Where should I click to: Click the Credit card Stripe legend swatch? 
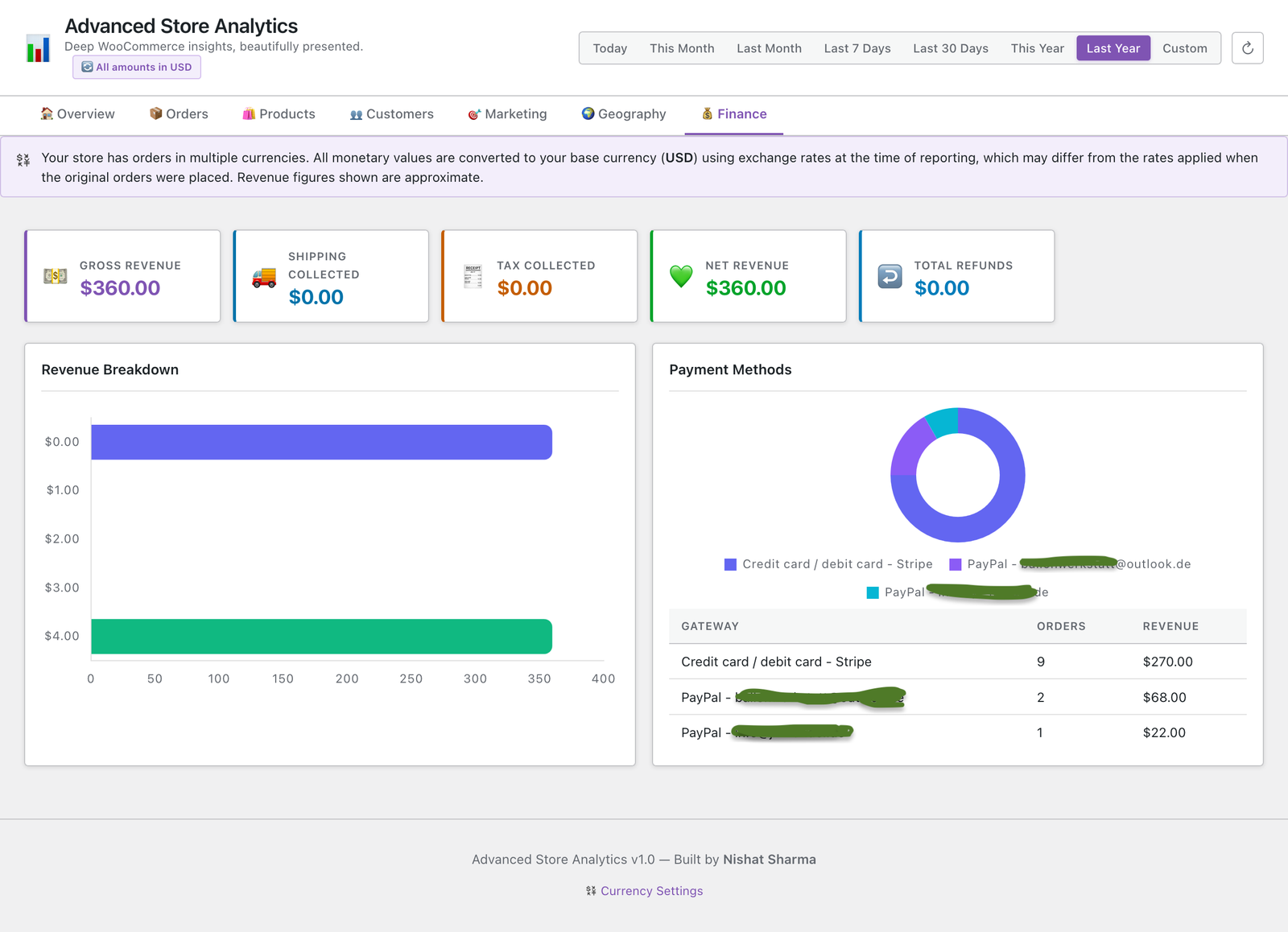730,564
